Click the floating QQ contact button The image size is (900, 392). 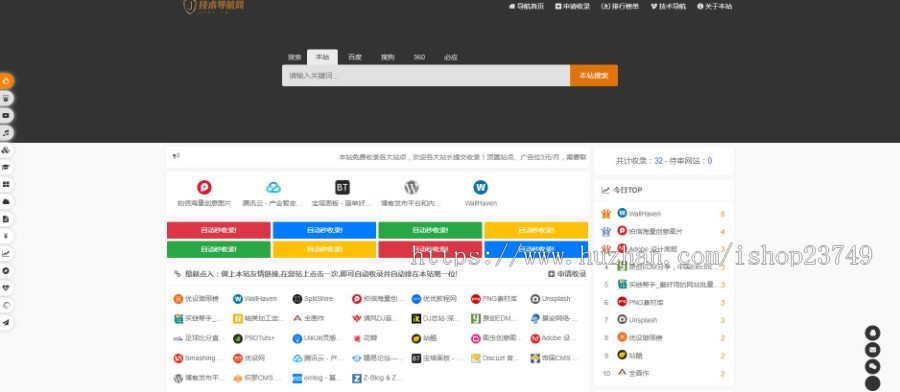point(872,332)
